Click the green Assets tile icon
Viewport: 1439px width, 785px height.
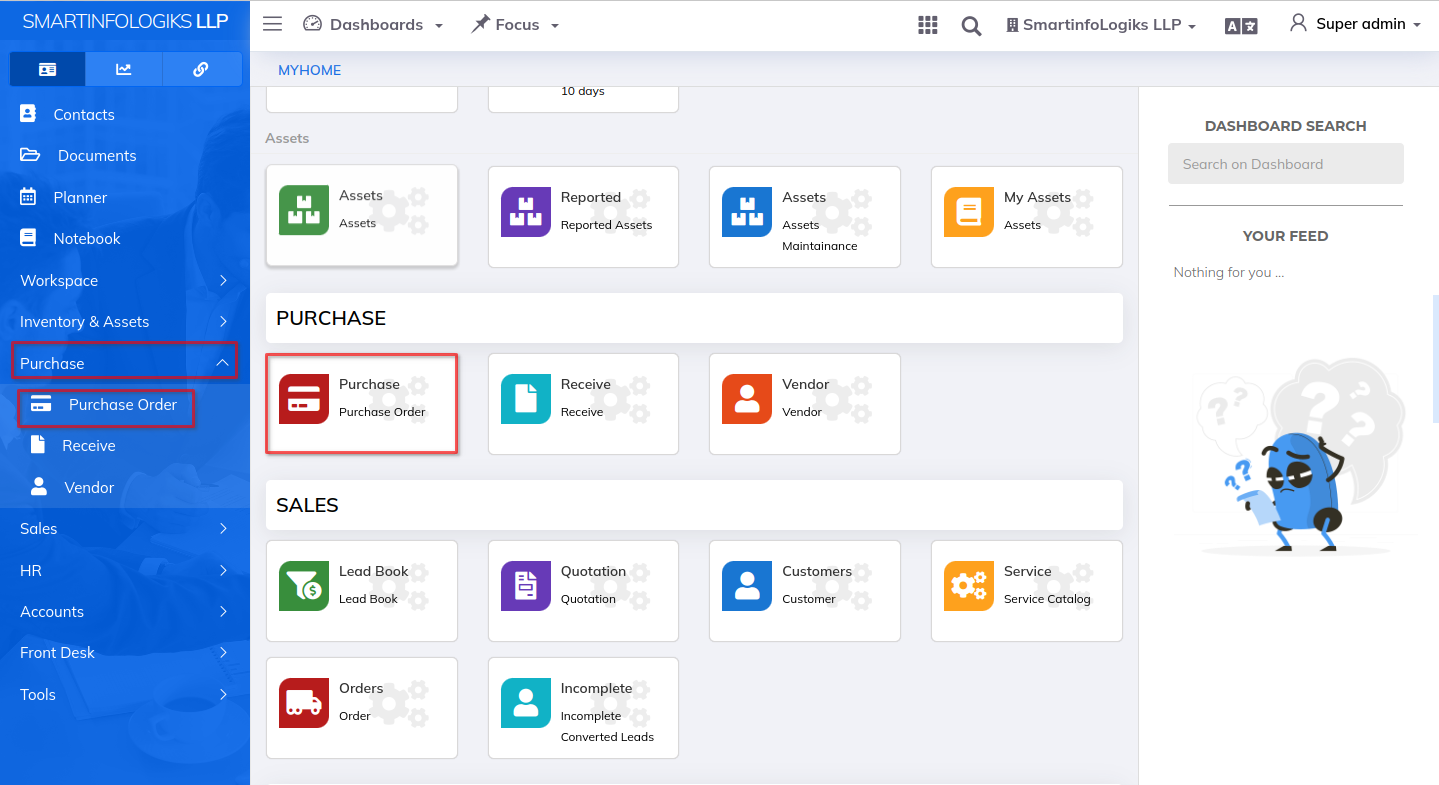[304, 210]
